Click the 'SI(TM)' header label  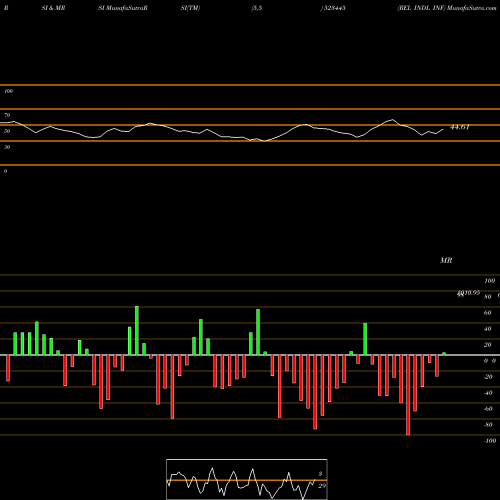(190, 8)
